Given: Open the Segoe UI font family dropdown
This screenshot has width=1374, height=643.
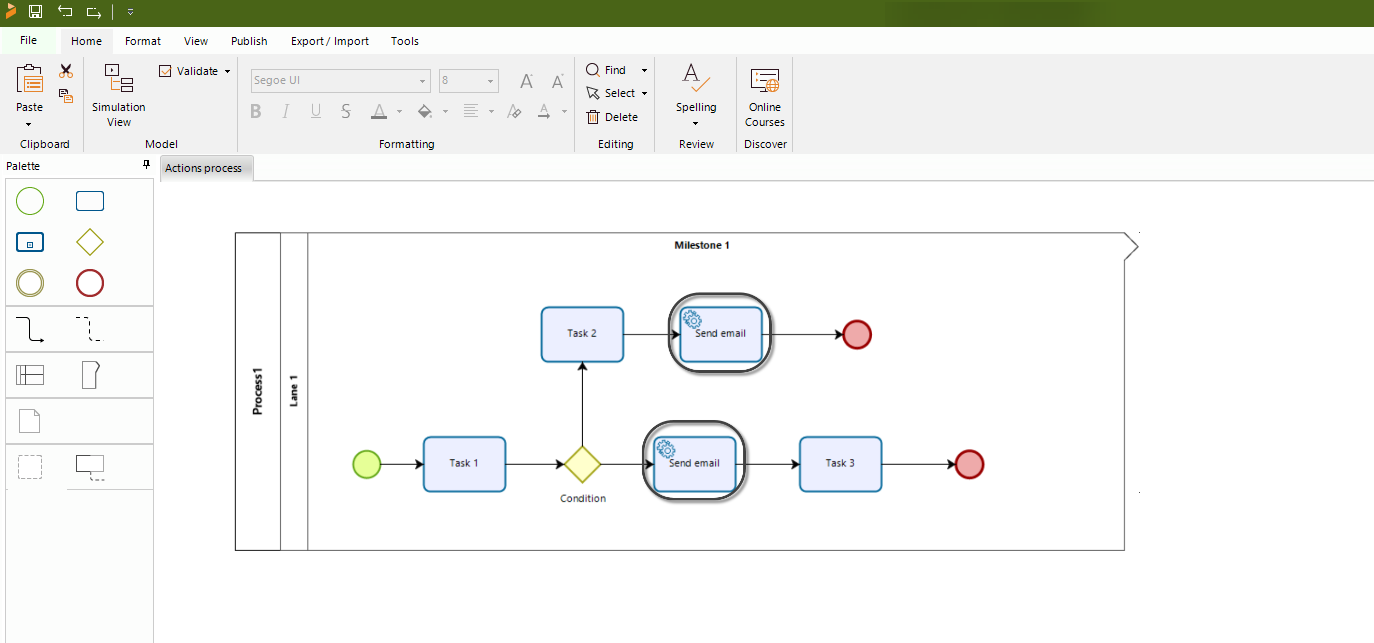Looking at the screenshot, I should [423, 81].
